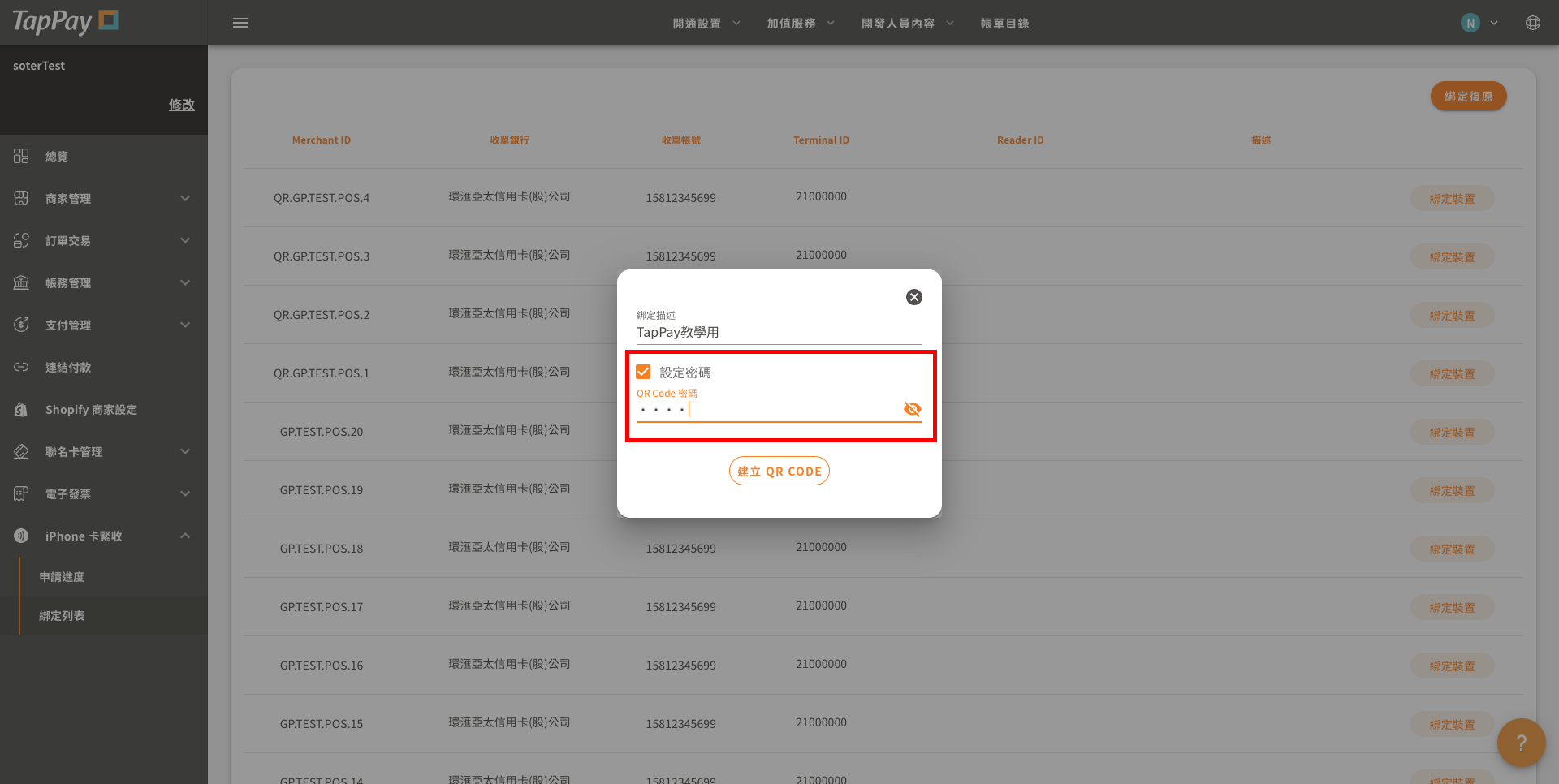Click the 電子發票 invoice icon
1559x784 pixels.
[21, 493]
